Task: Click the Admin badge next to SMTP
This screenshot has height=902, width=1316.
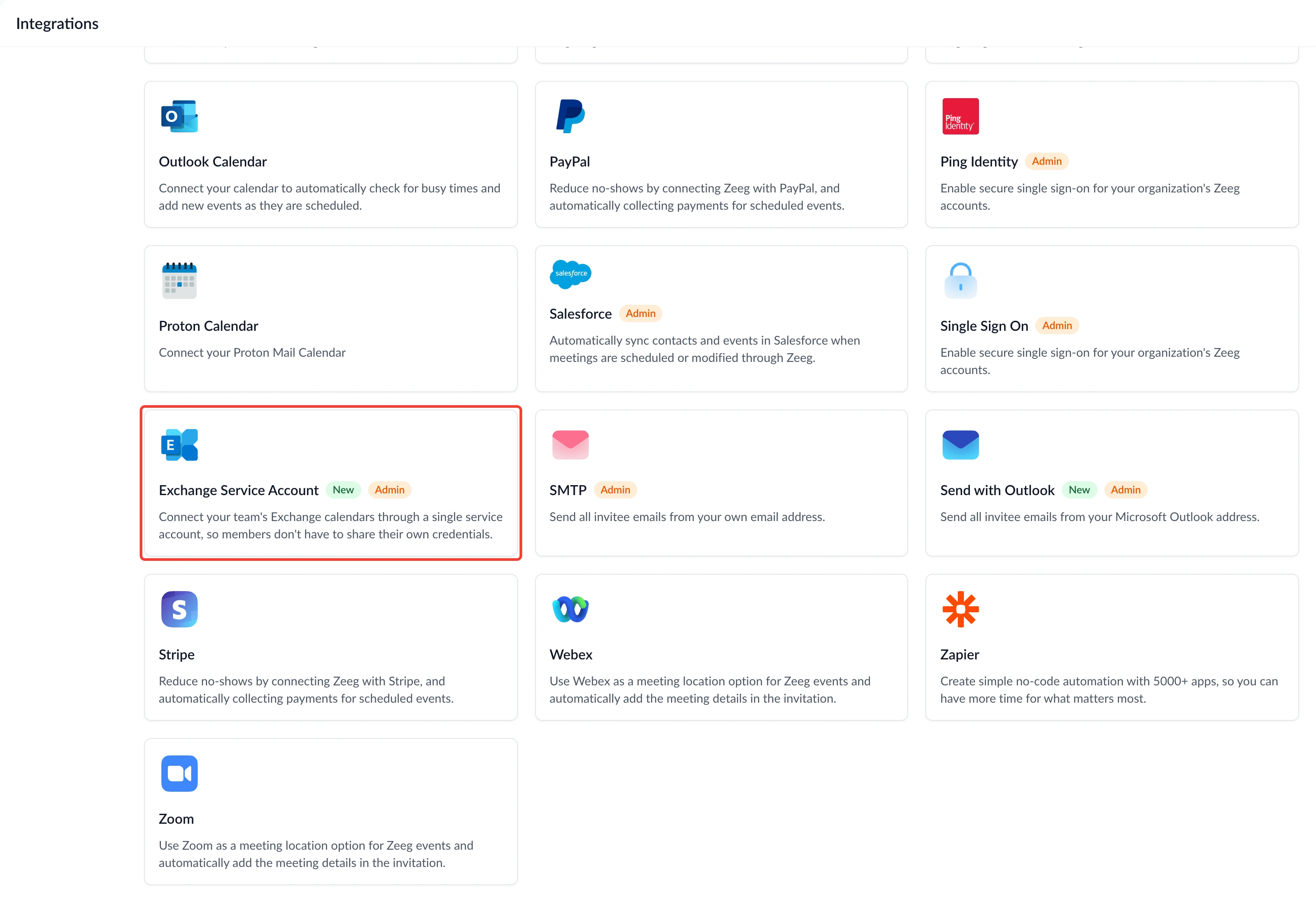Action: pyautogui.click(x=615, y=490)
